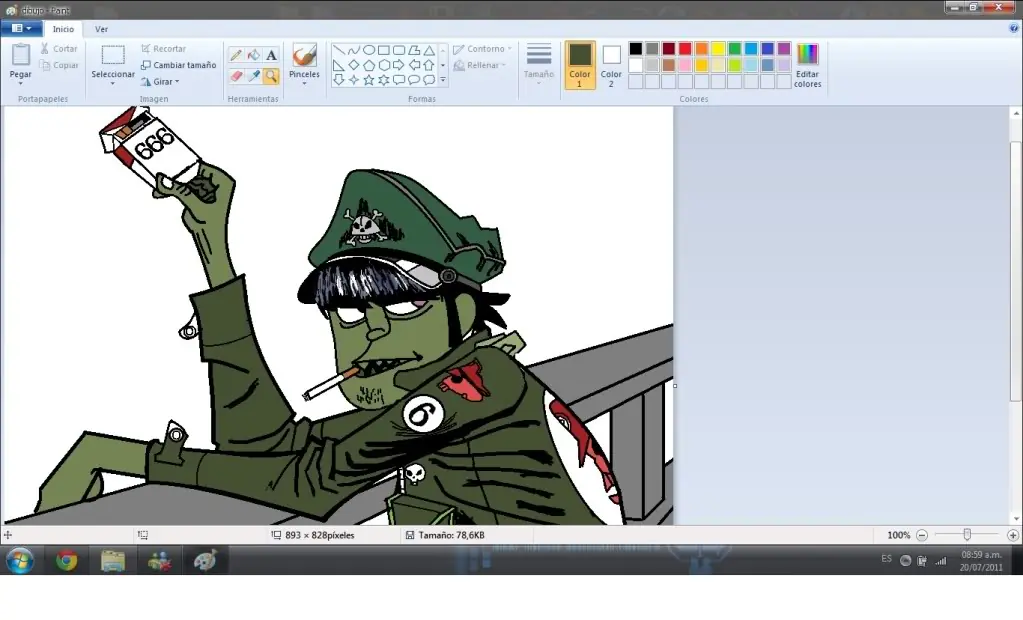Image resolution: width=1023 pixels, height=620 pixels.
Task: Click Cambiar tamaño resize button
Action: pyautogui.click(x=178, y=65)
